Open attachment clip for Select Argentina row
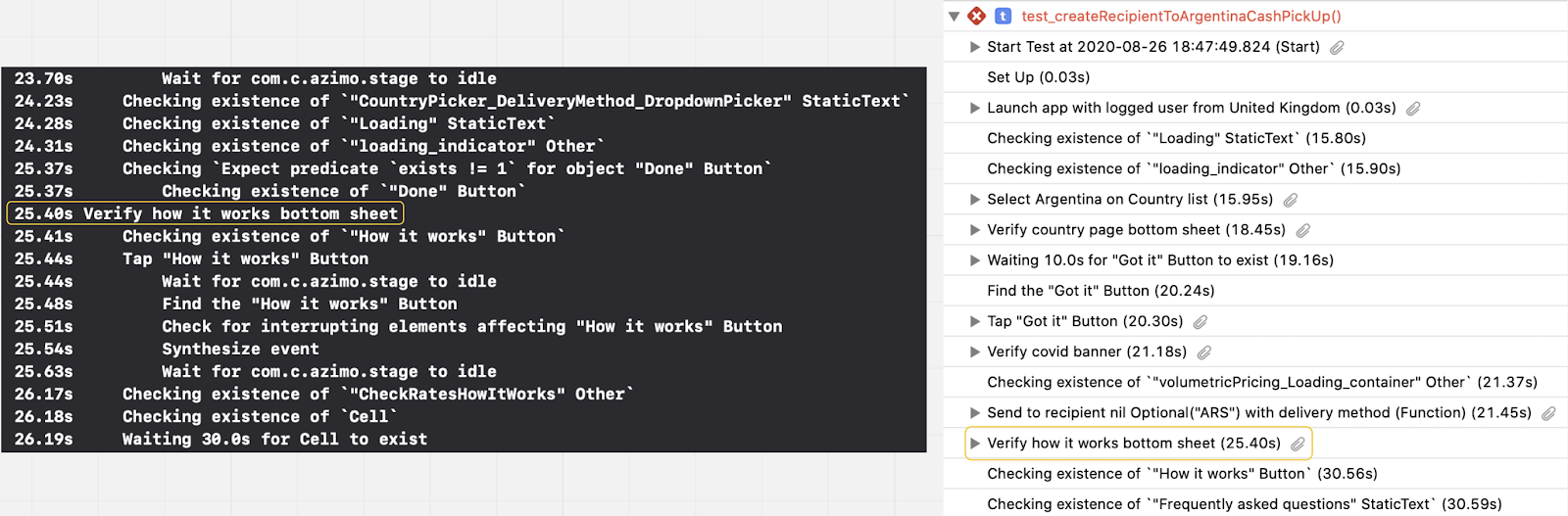Viewport: 1568px width, 516px height. click(1291, 200)
